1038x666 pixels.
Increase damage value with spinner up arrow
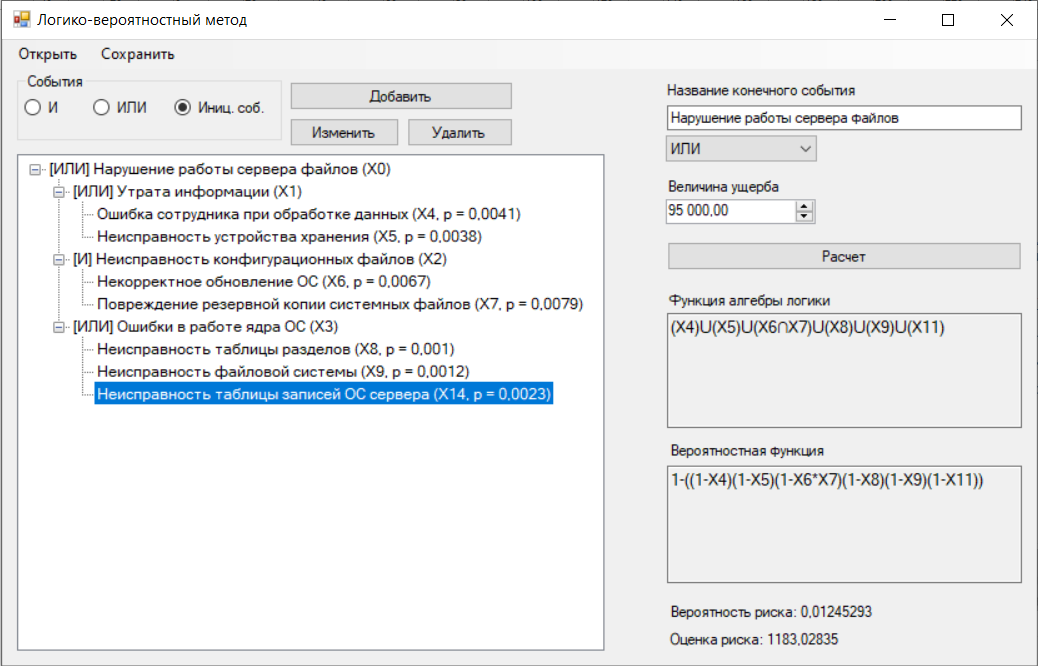click(804, 207)
